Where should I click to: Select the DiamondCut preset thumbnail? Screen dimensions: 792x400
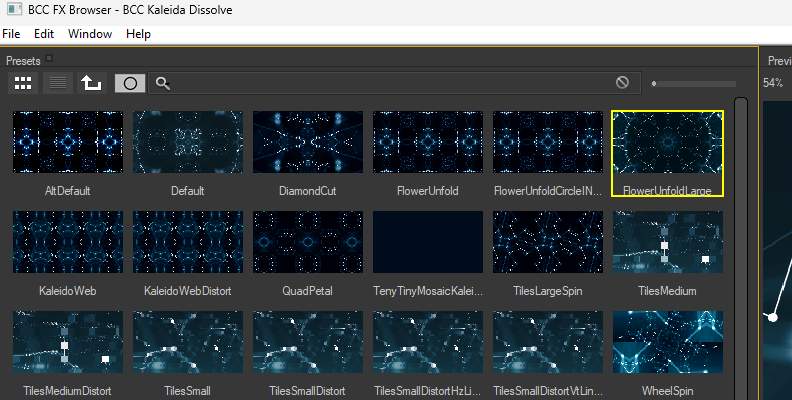coord(308,142)
